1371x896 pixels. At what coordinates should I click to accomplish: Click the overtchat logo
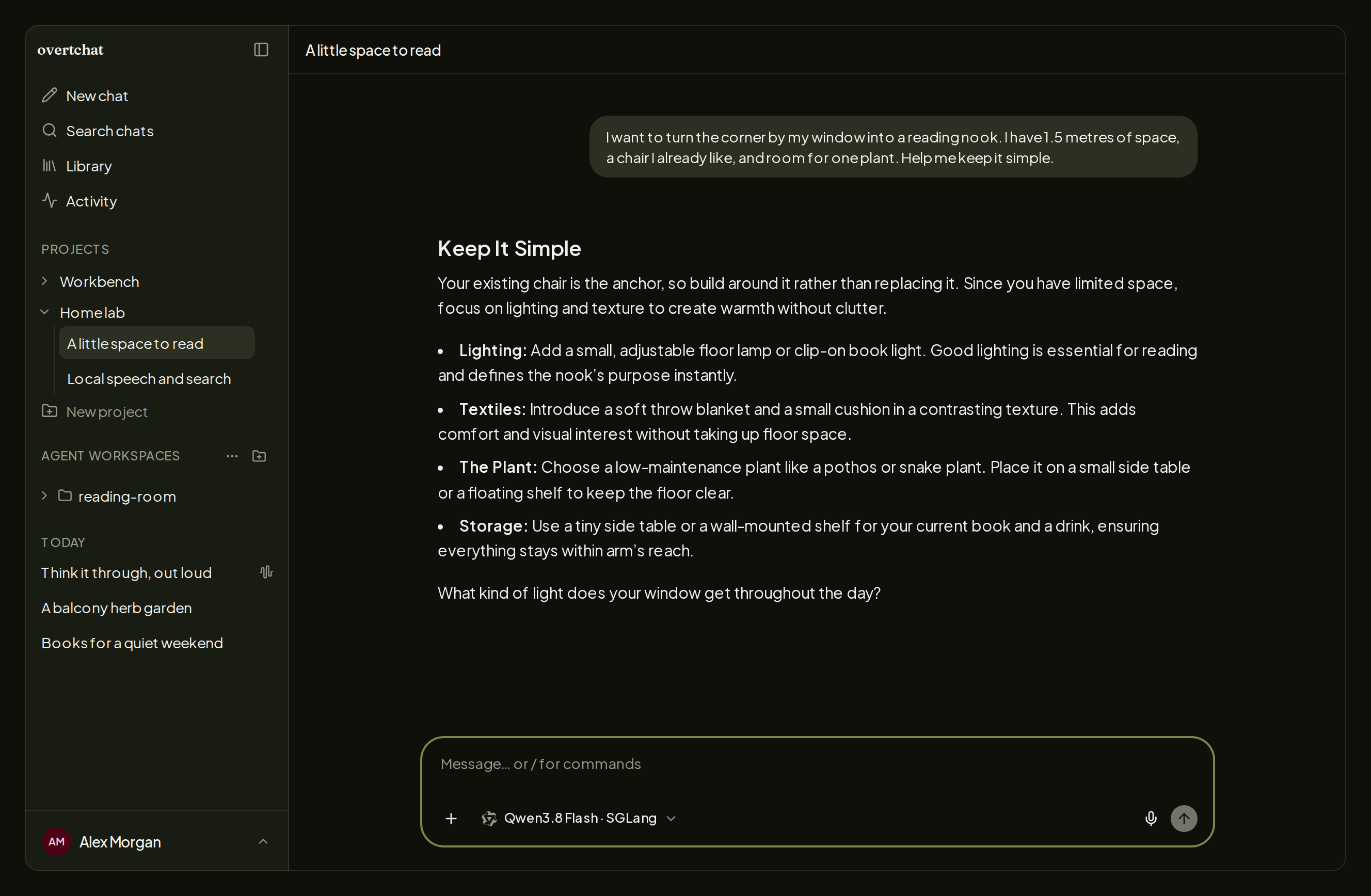coord(70,50)
